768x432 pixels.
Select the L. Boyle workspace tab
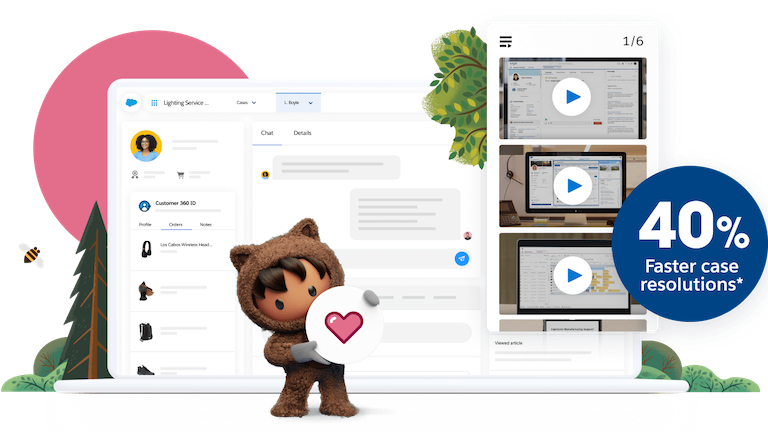coord(298,102)
